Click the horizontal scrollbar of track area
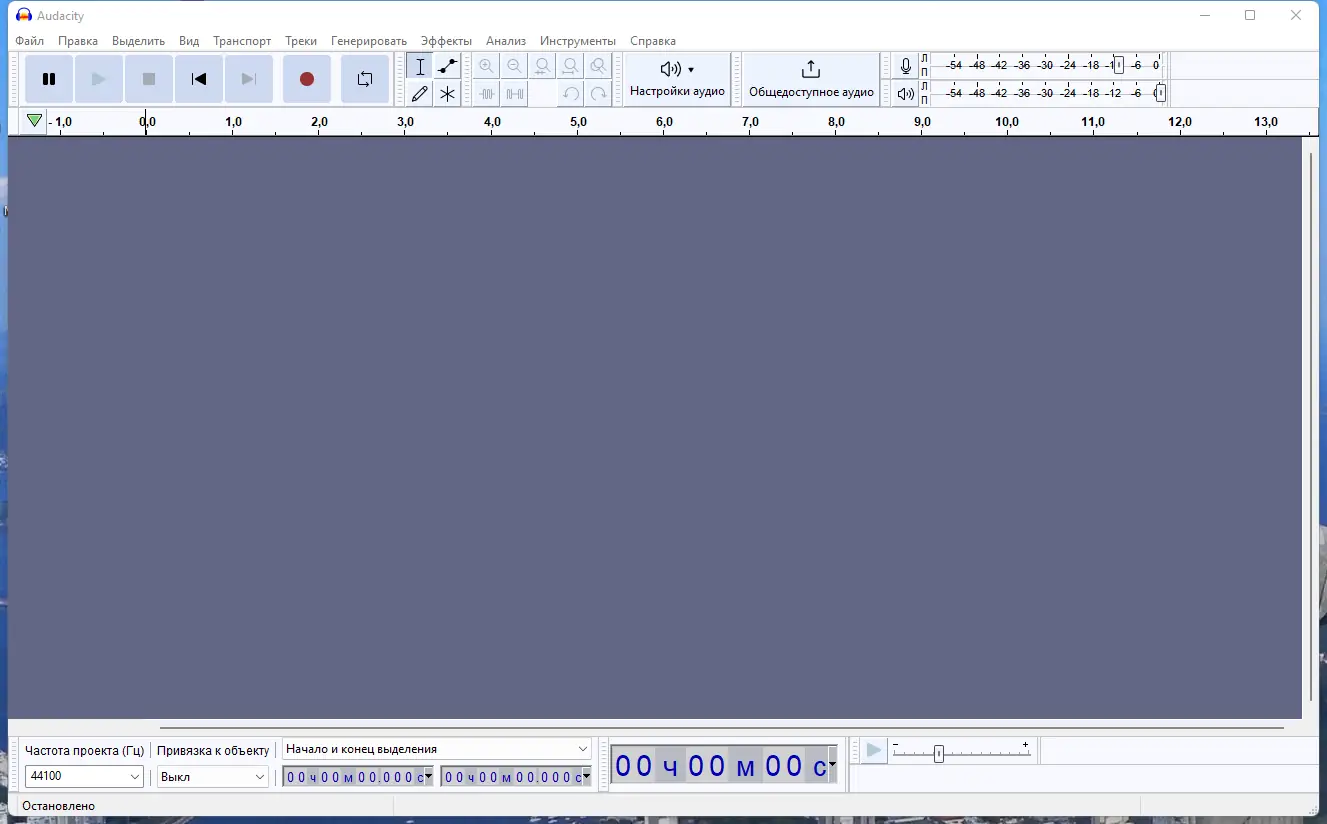Viewport: 1327px width, 824px height. (x=721, y=728)
